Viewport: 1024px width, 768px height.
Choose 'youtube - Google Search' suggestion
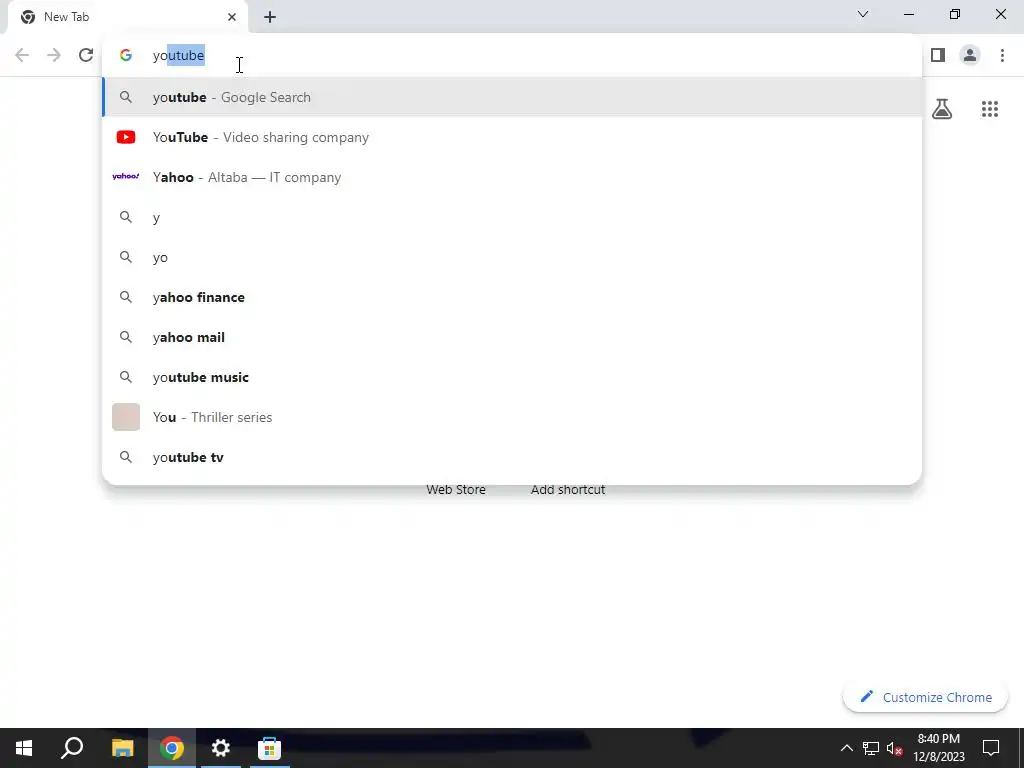tap(512, 97)
